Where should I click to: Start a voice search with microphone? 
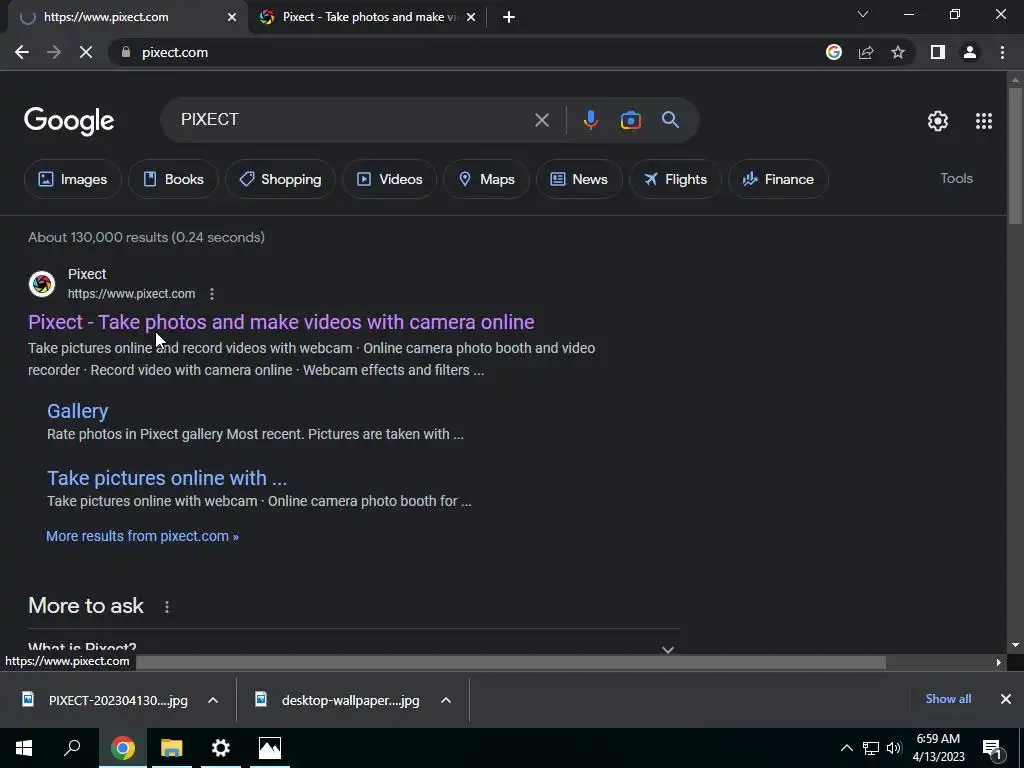point(590,120)
